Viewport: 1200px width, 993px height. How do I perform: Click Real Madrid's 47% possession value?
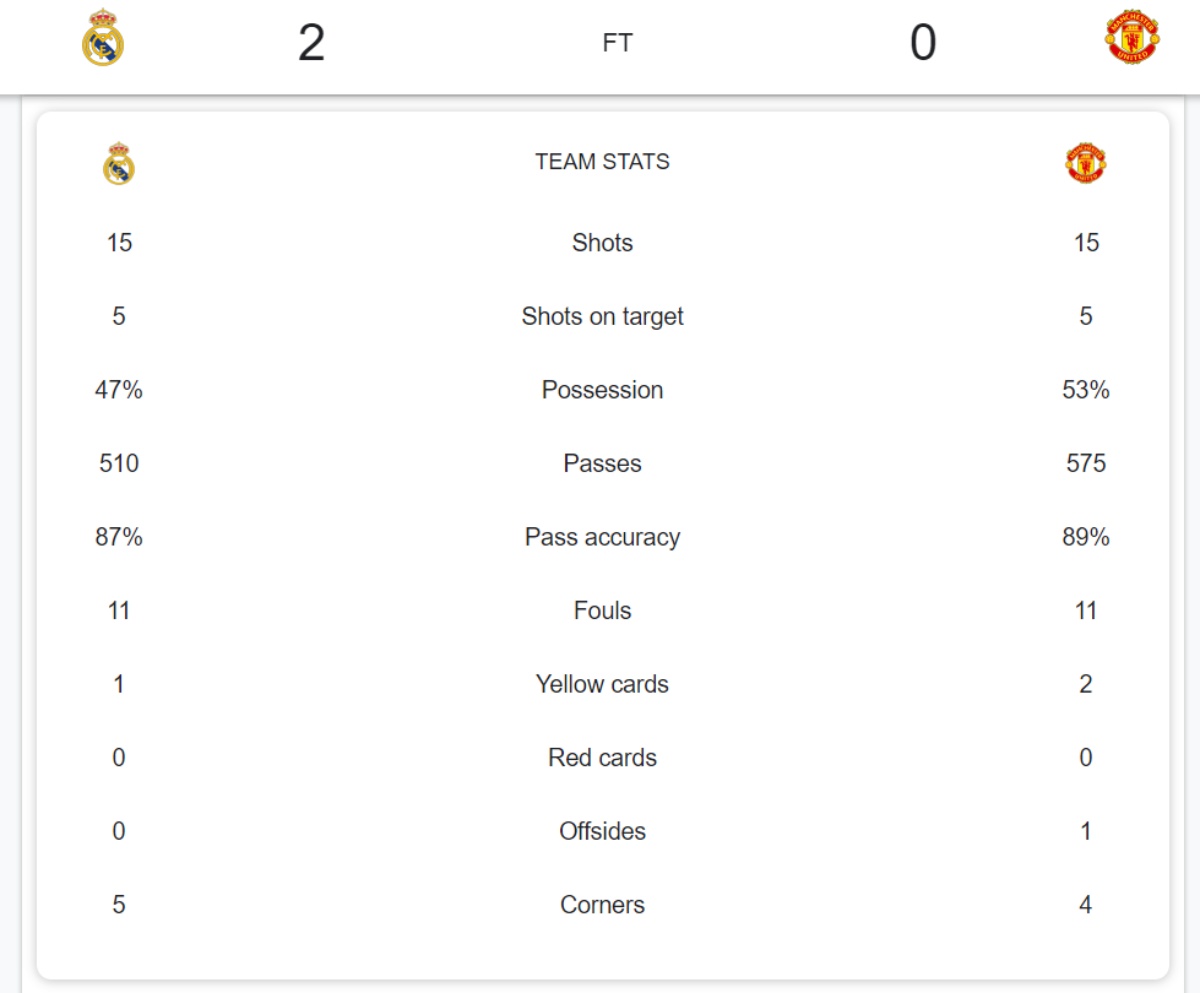pos(119,390)
